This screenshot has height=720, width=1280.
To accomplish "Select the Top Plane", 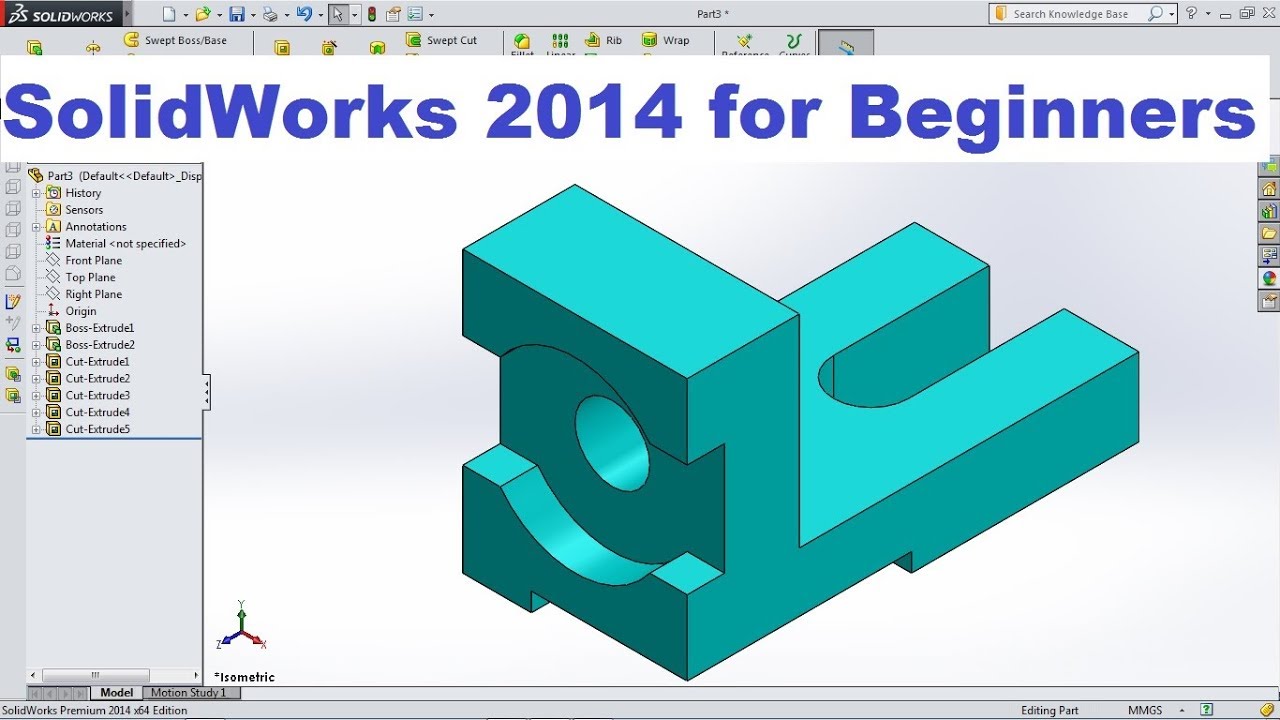I will 81,278.
